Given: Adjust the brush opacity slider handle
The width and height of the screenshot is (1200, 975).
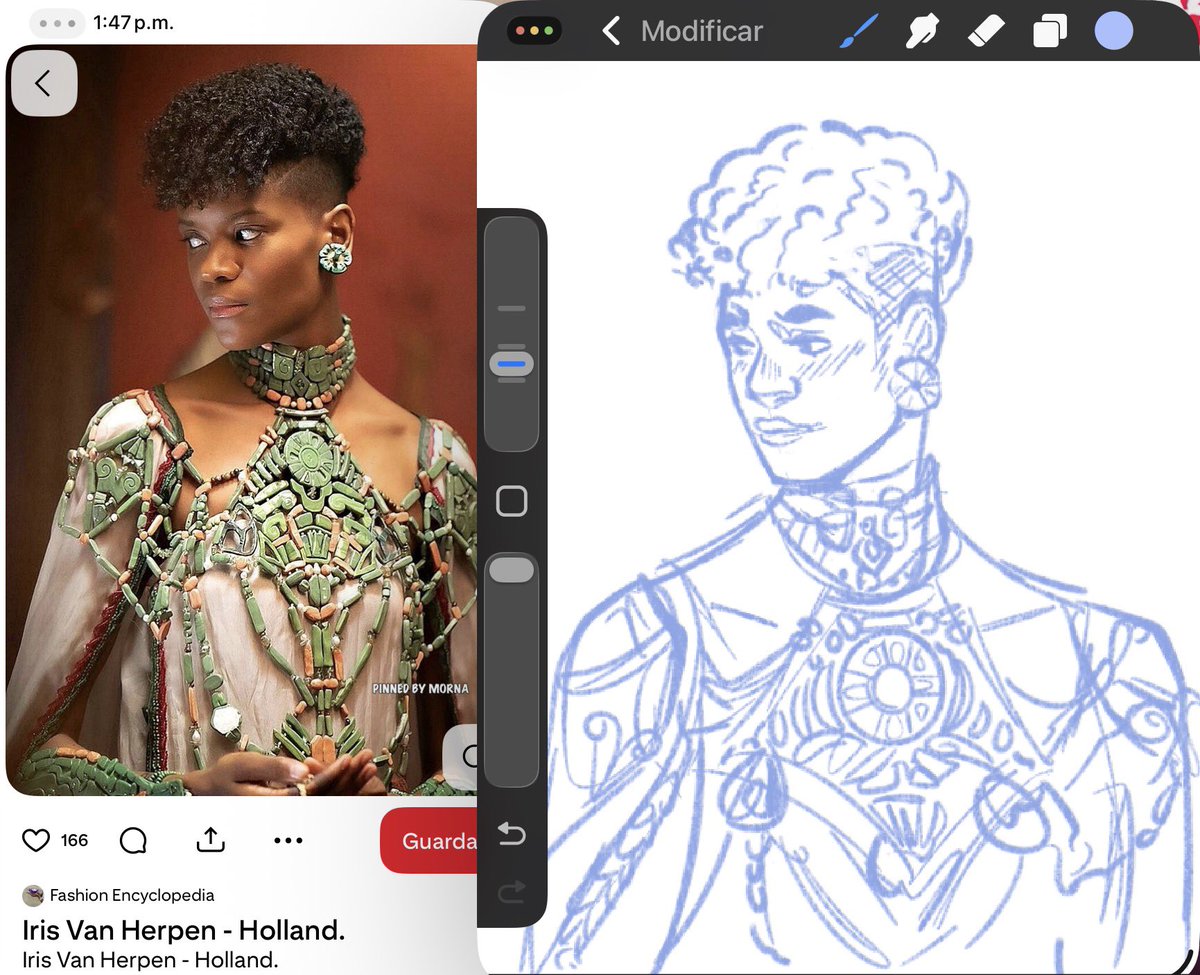Looking at the screenshot, I should [513, 570].
